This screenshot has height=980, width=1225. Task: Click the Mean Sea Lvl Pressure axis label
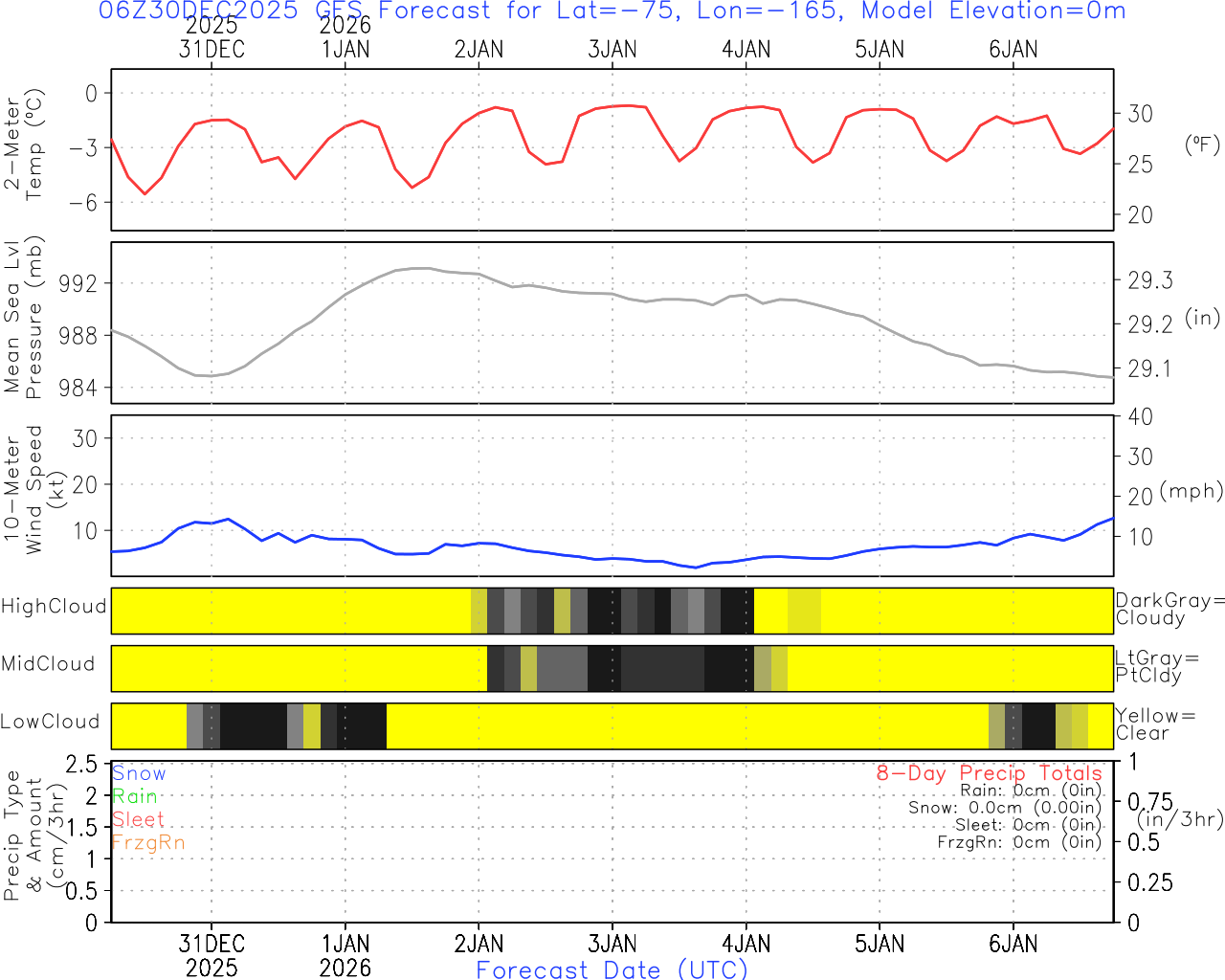24,318
